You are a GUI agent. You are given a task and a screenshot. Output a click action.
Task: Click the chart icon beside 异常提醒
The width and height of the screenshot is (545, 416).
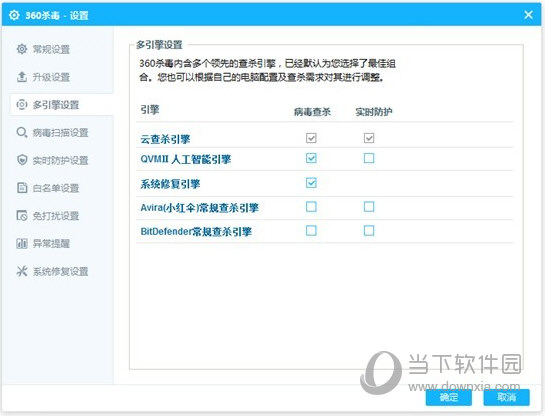click(22, 244)
